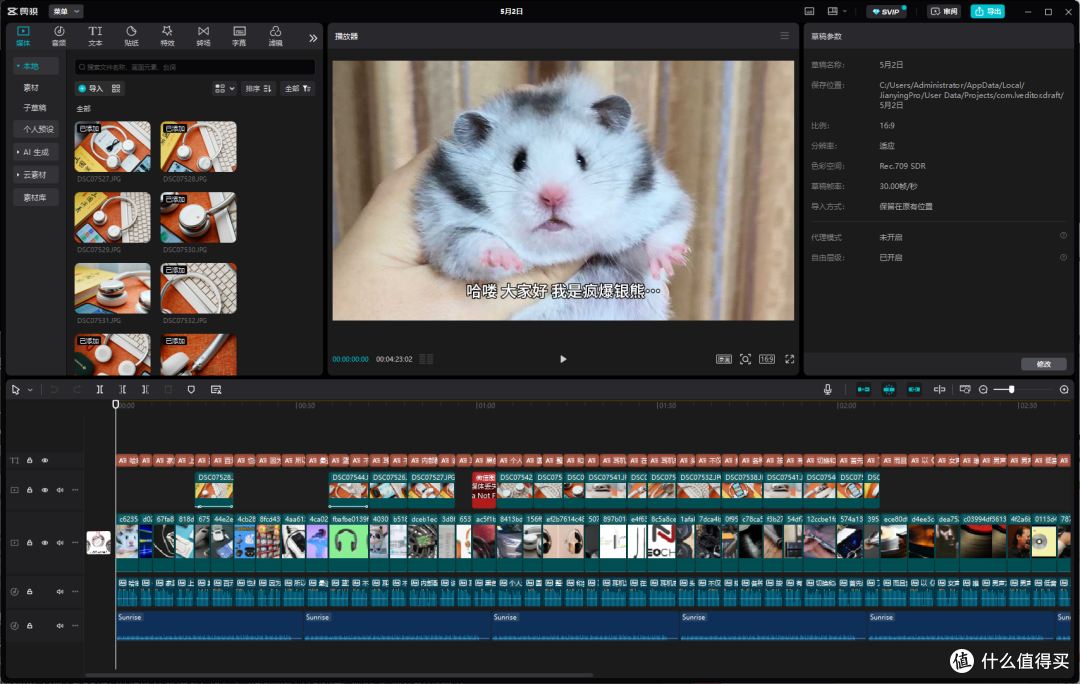Click the zoom-in timeline plus icon
This screenshot has height=684, width=1080.
[x=1064, y=389]
